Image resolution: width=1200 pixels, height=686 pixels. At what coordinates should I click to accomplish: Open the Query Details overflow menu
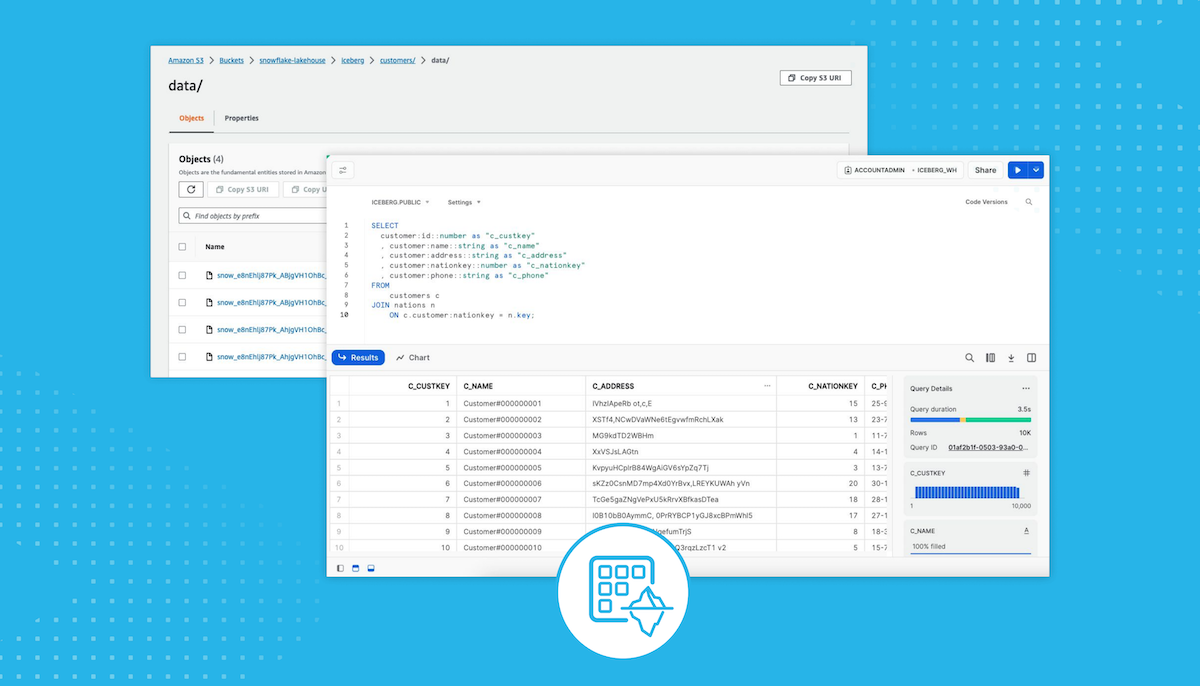[x=1024, y=389]
